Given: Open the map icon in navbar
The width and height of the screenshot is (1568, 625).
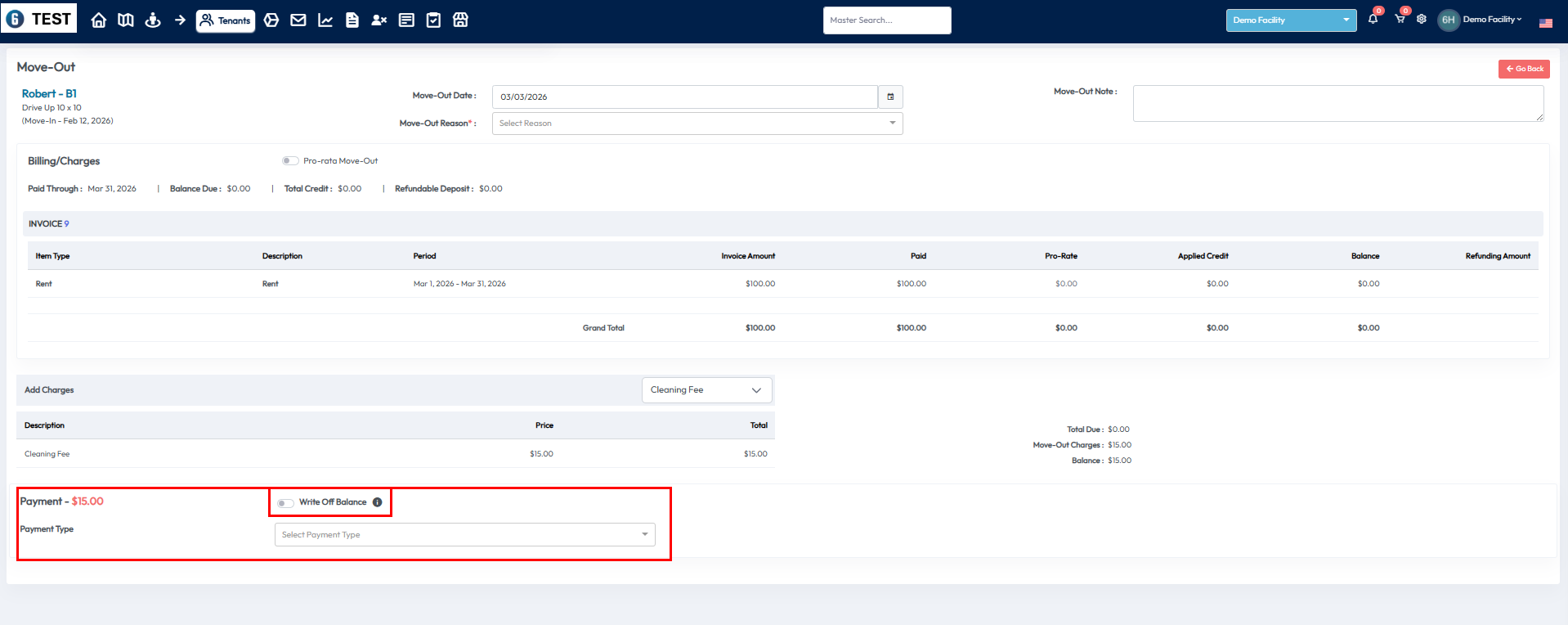Looking at the screenshot, I should point(126,20).
